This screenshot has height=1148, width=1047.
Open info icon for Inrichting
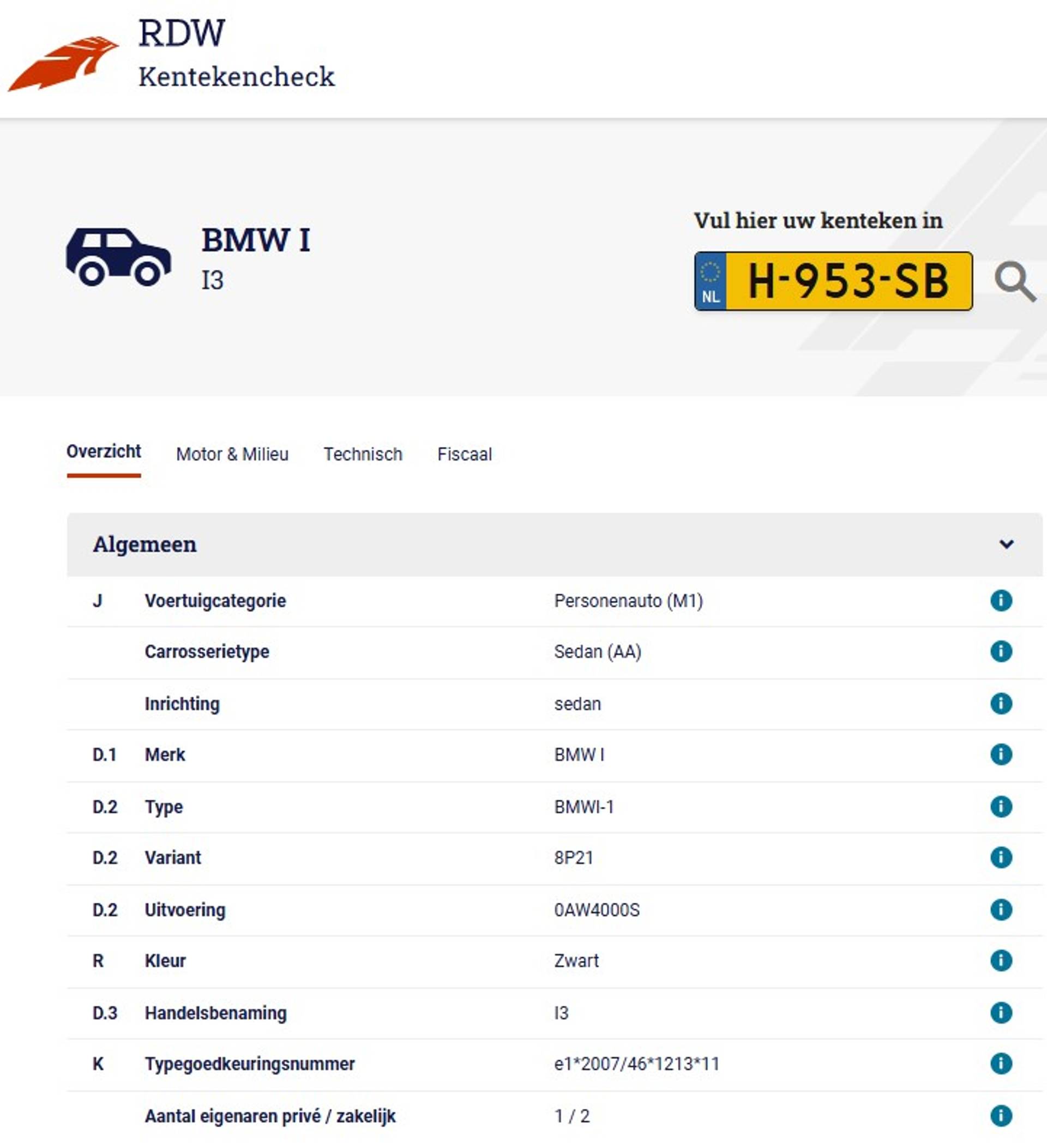1001,703
